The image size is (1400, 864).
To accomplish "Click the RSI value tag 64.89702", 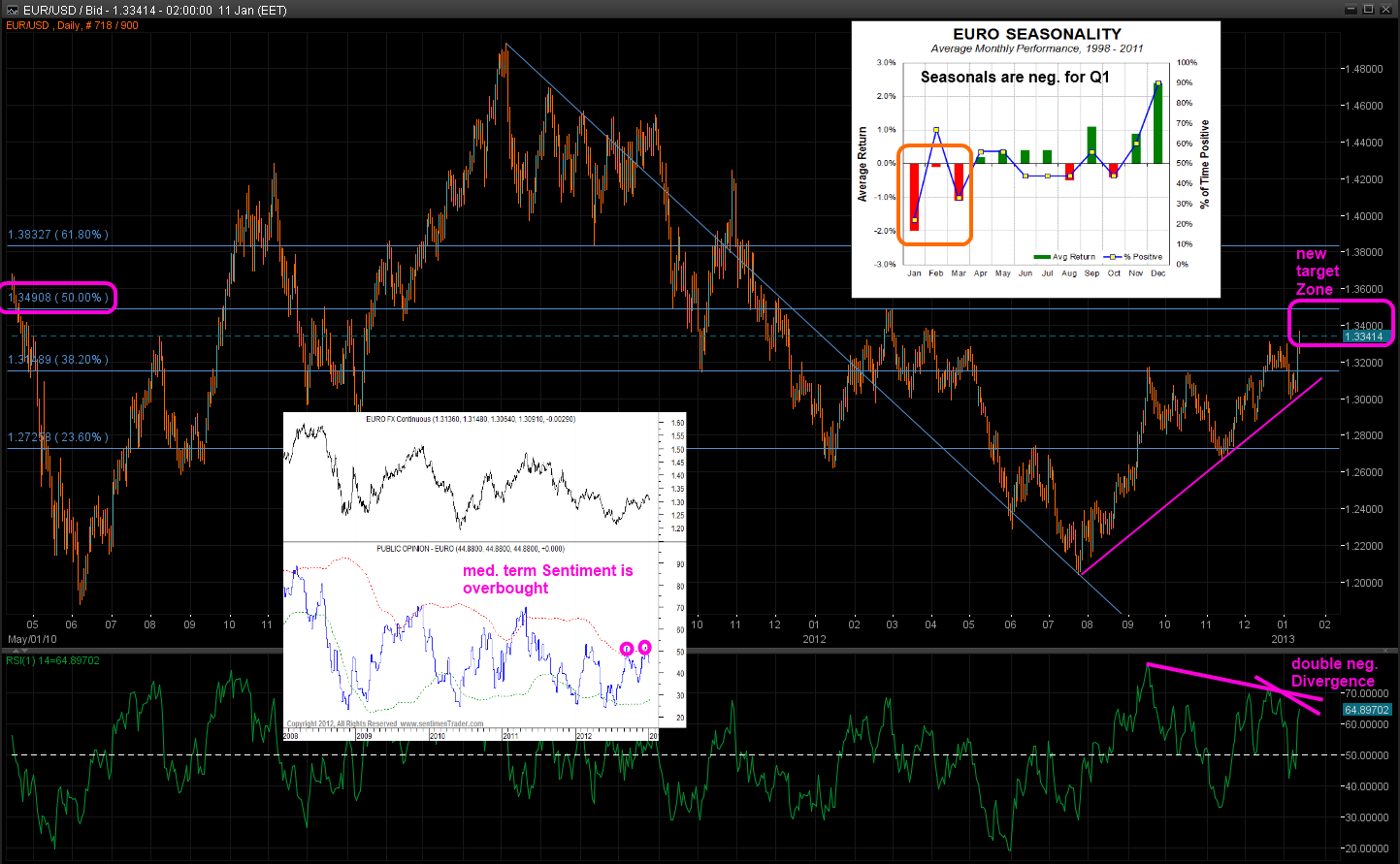I will tap(1366, 710).
